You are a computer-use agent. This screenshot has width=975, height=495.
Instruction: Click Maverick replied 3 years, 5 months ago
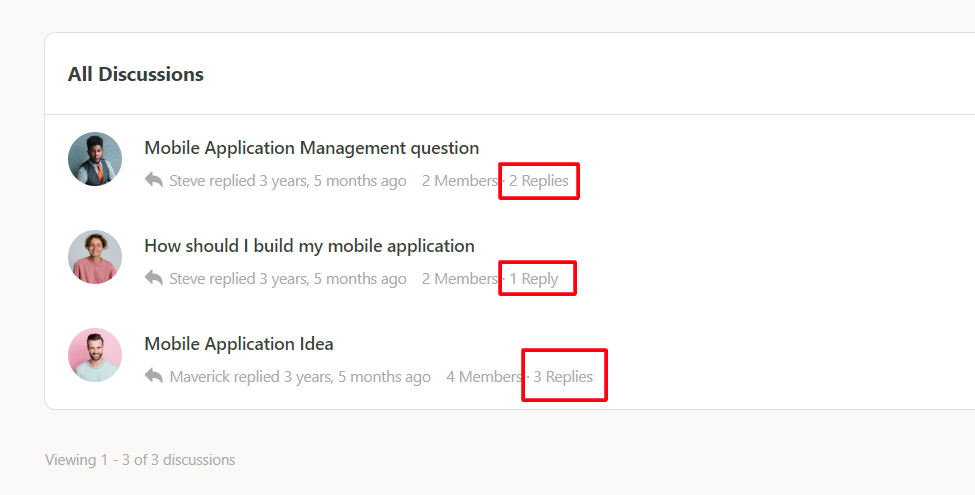pos(300,377)
